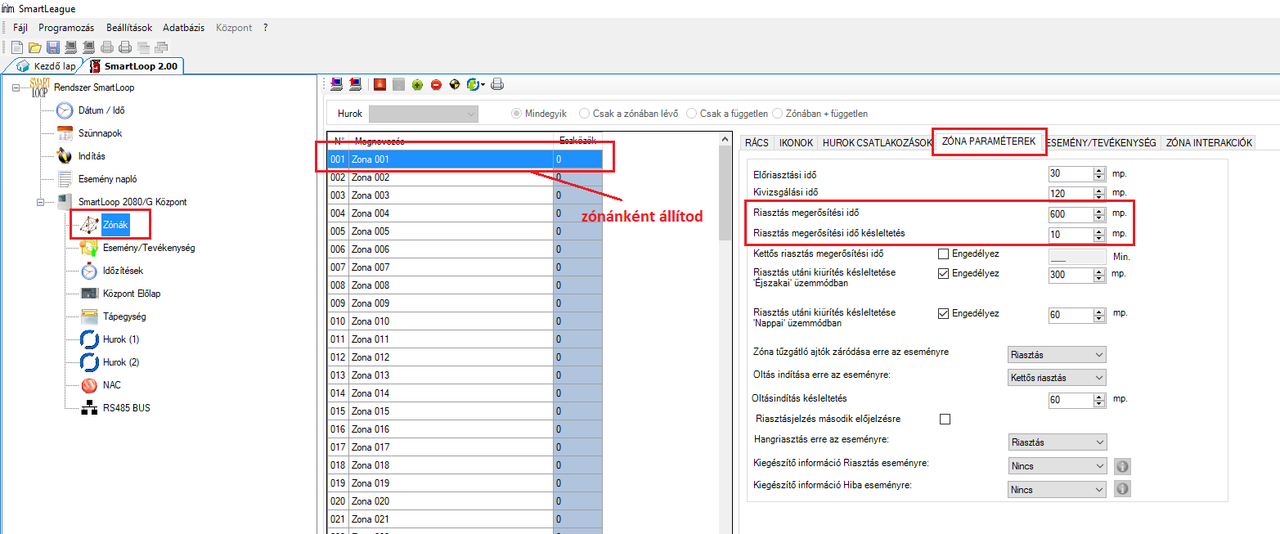1280x534 pixels.
Task: Switch to HUROK CSATLAKOZÁSOK tab
Action: [876, 143]
